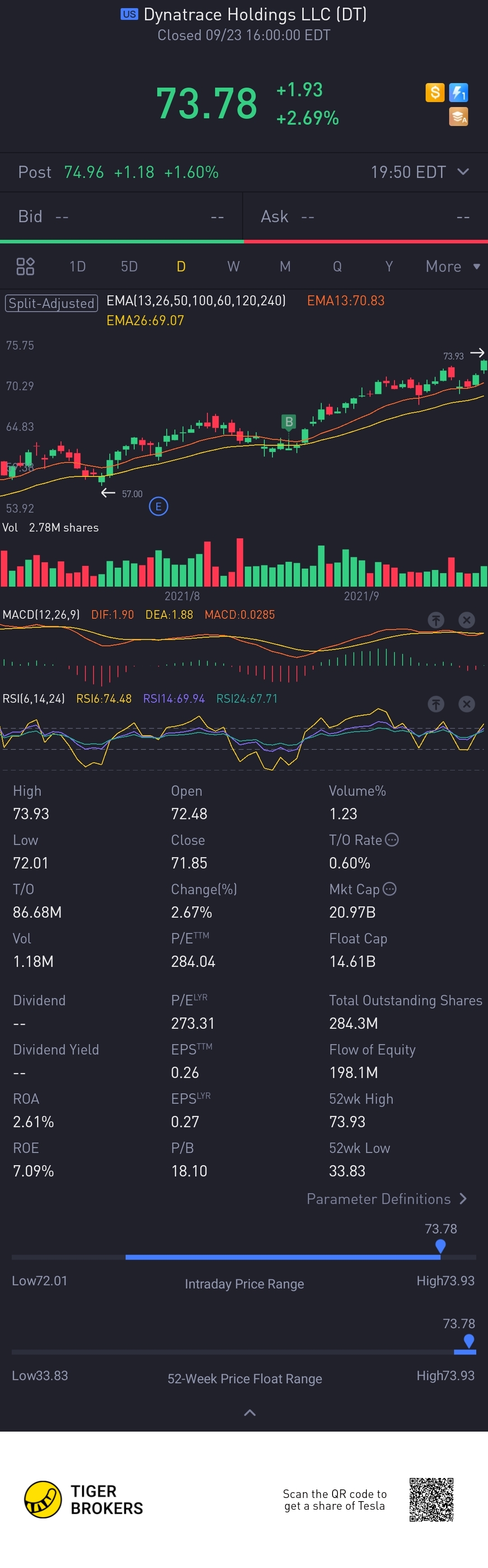488x1568 pixels.
Task: Expand the post-market time dropdown chevron
Action: tap(463, 172)
